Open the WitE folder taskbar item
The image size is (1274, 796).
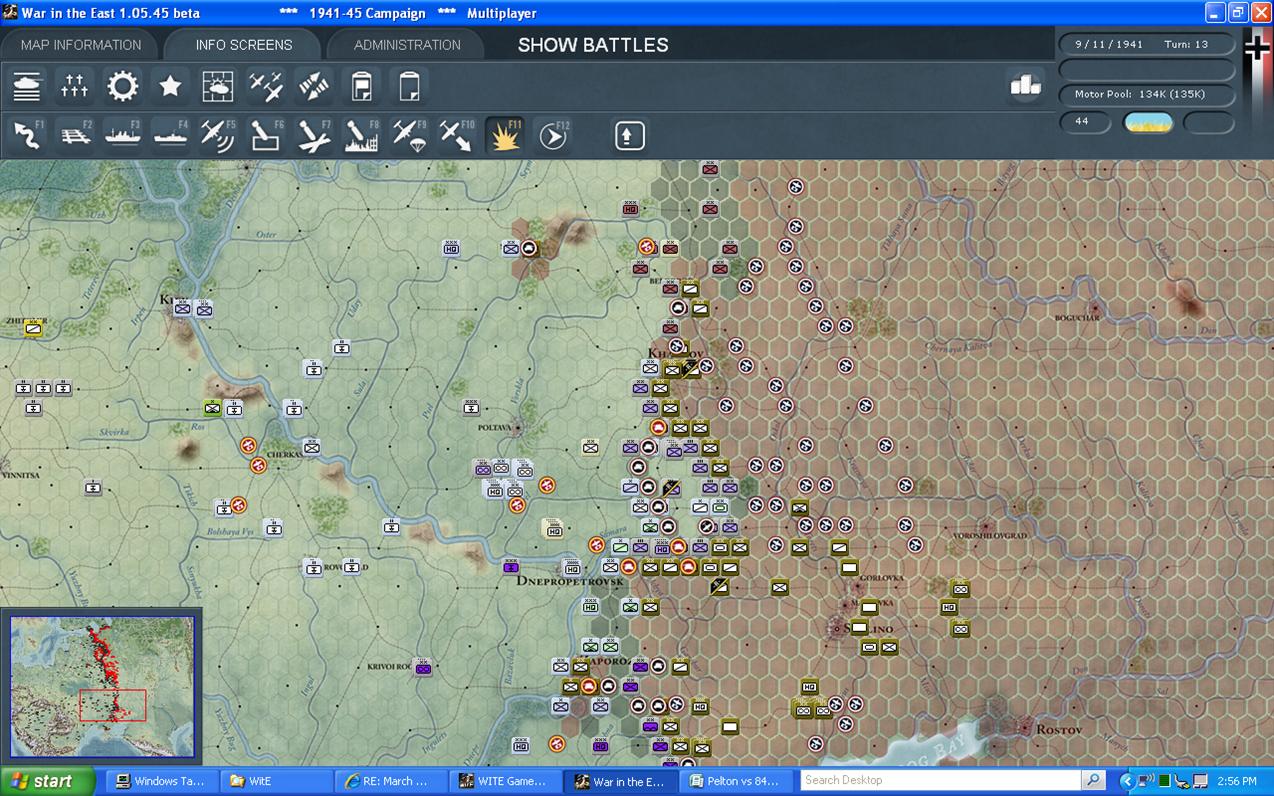274,781
